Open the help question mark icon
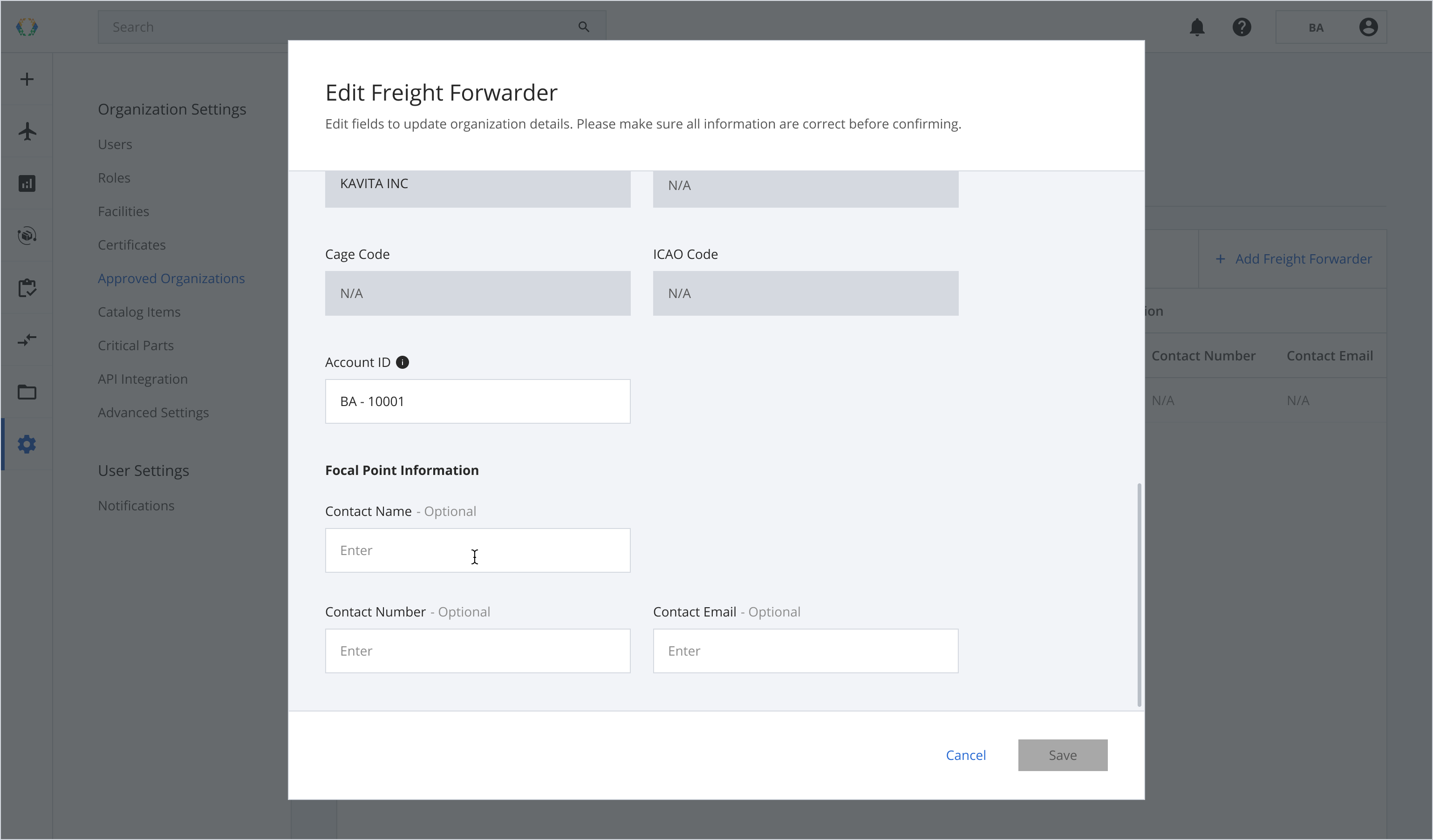Screen dimensions: 1433x840 1242,27
